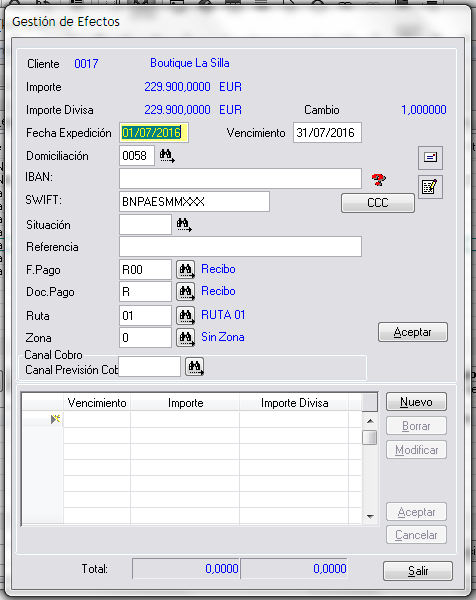Click the CCC button
Image resolution: width=476 pixels, height=600 pixels.
378,202
